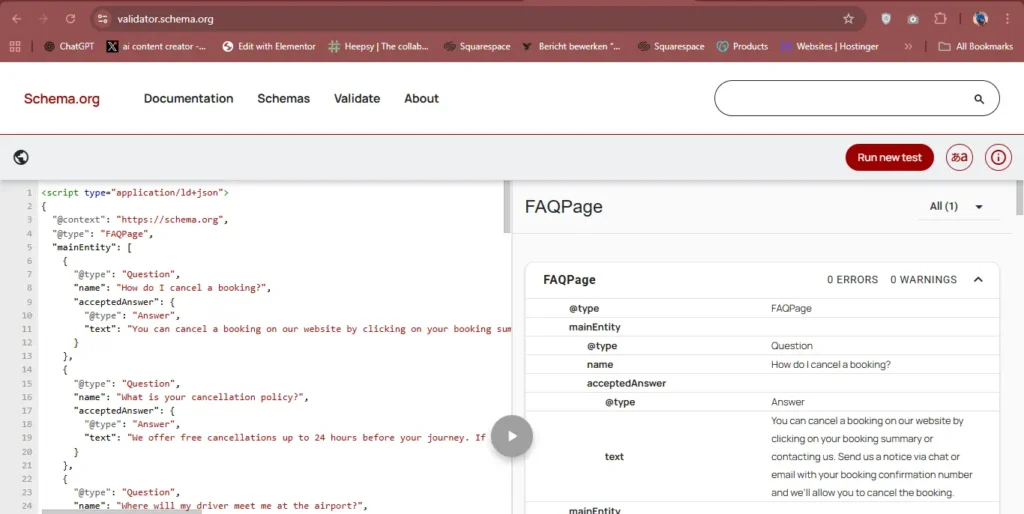1024x514 pixels.
Task: Click the code editor horizontal scrollbar
Action: (122, 511)
